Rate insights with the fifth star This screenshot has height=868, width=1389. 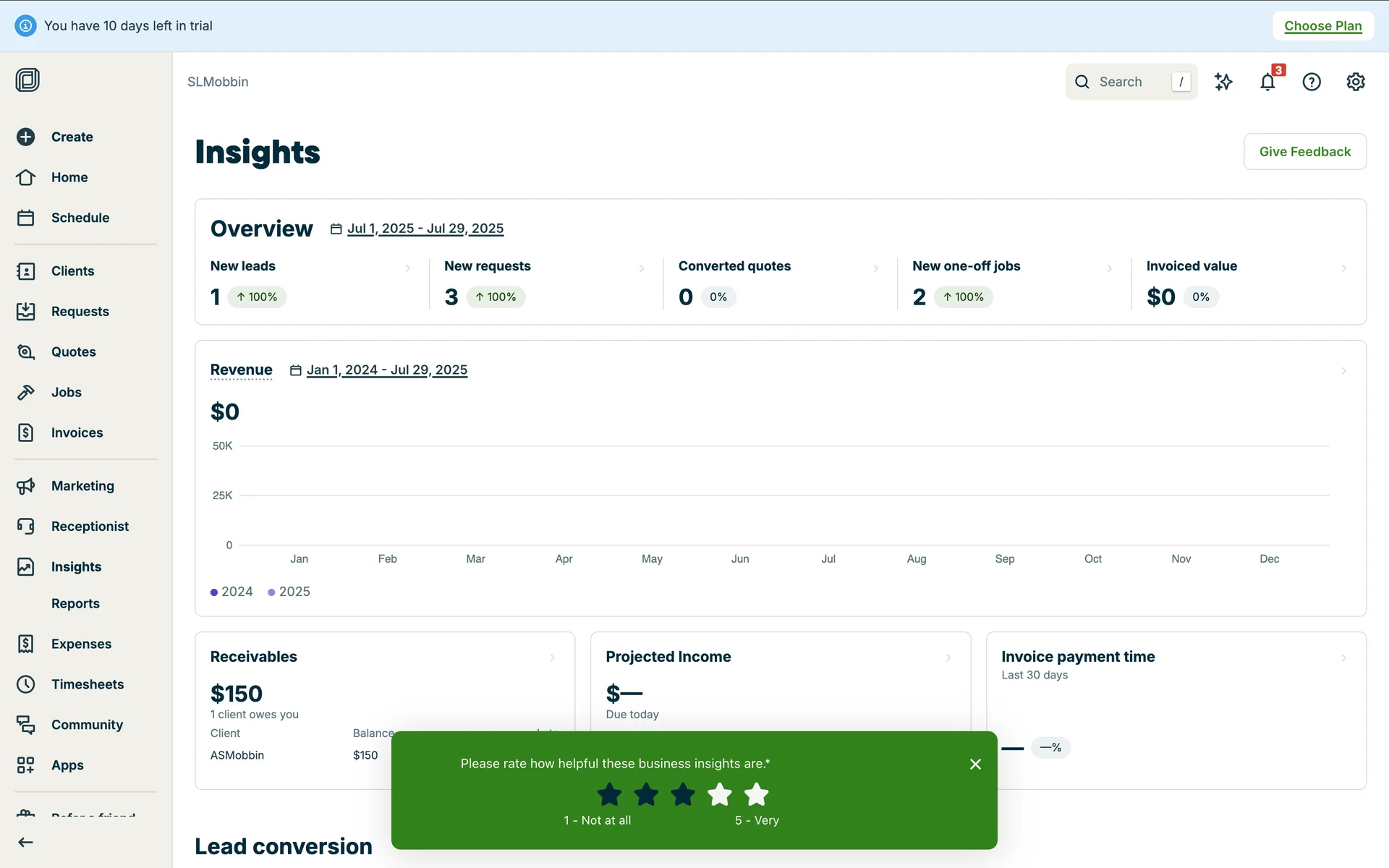(756, 794)
